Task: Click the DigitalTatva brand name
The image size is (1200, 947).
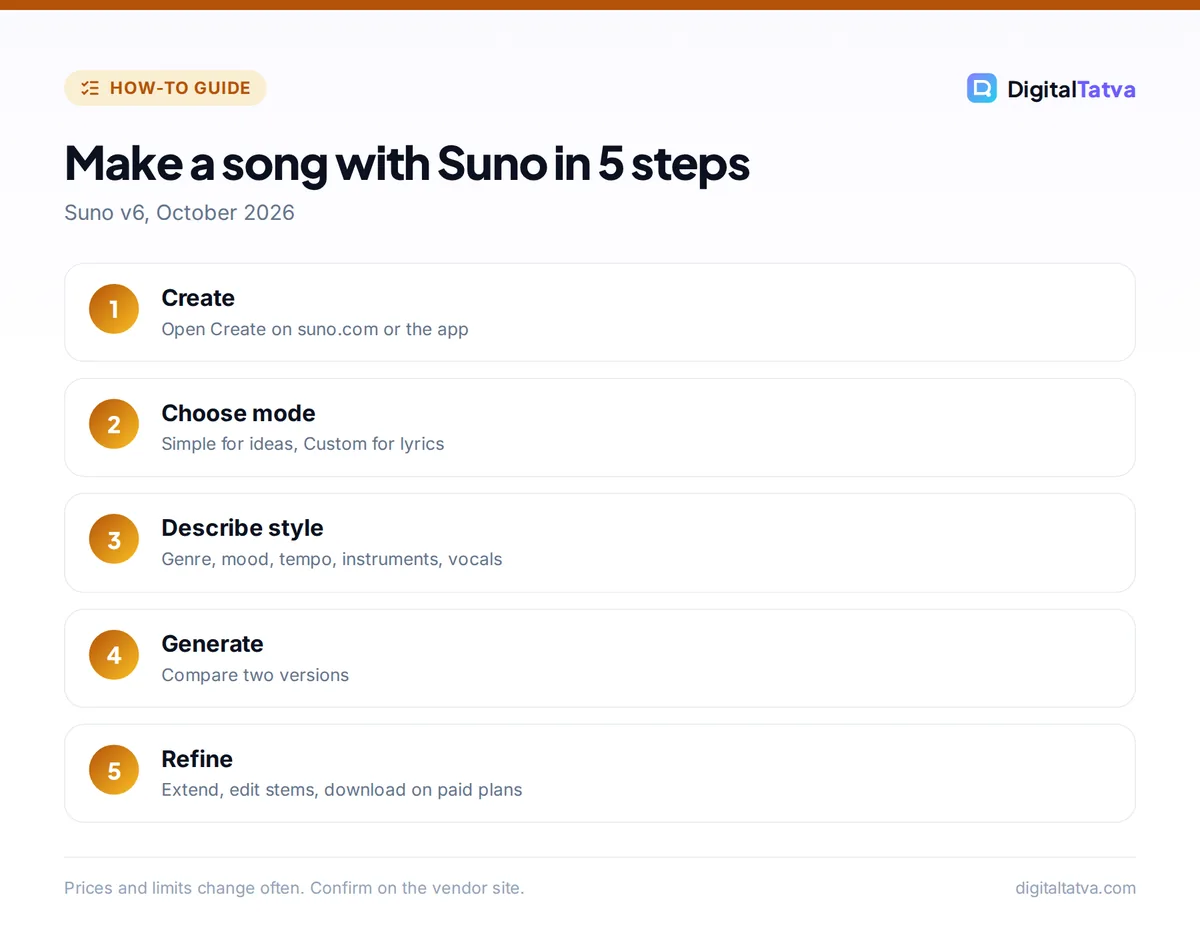Action: pyautogui.click(x=1071, y=89)
